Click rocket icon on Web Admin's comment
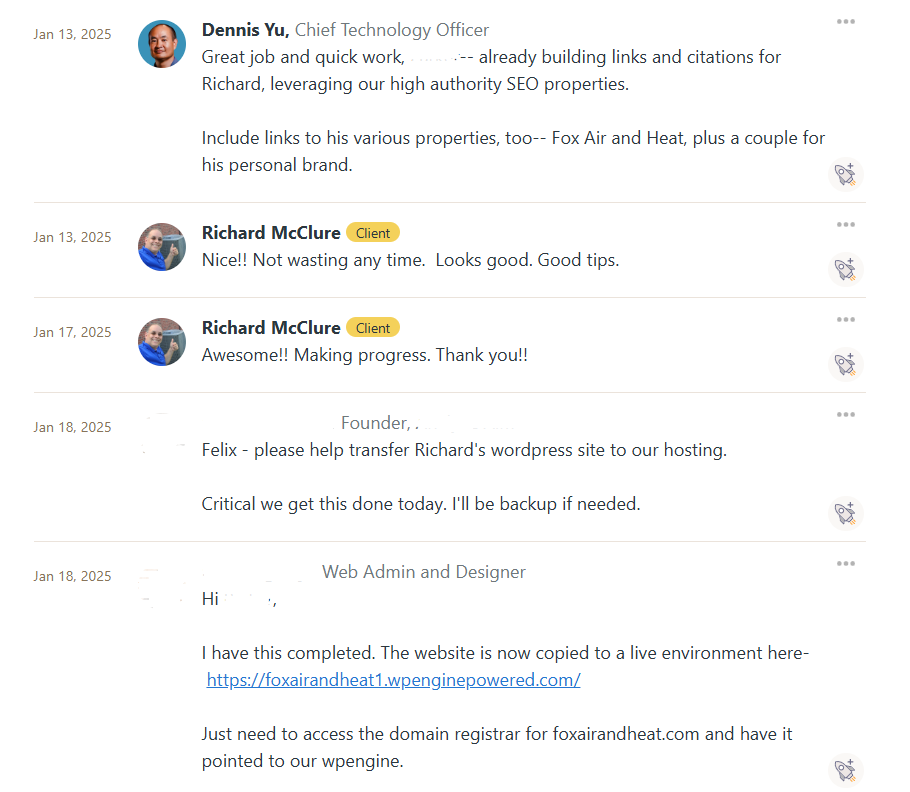The width and height of the screenshot is (910, 792). [845, 770]
